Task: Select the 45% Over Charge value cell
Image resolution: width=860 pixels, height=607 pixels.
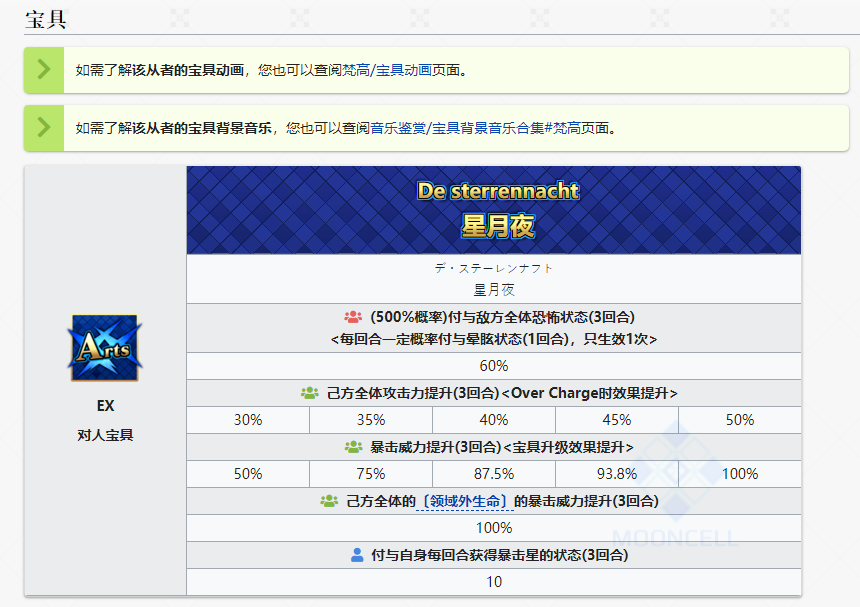Action: [617, 420]
